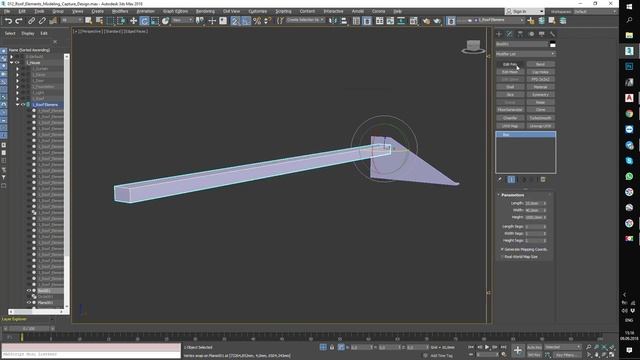
Task: Undo the last action
Action: pyautogui.click(x=8, y=20)
